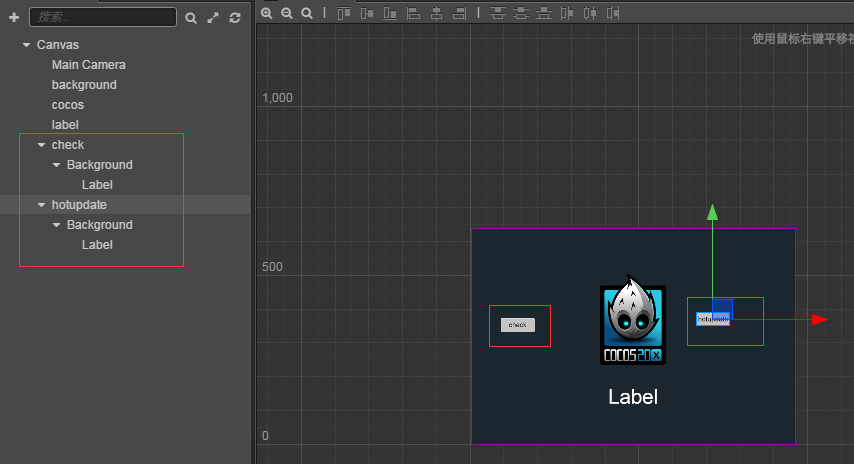Collapse Background under hotupdate node
Screen dimensions: 854x464
pyautogui.click(x=57, y=224)
